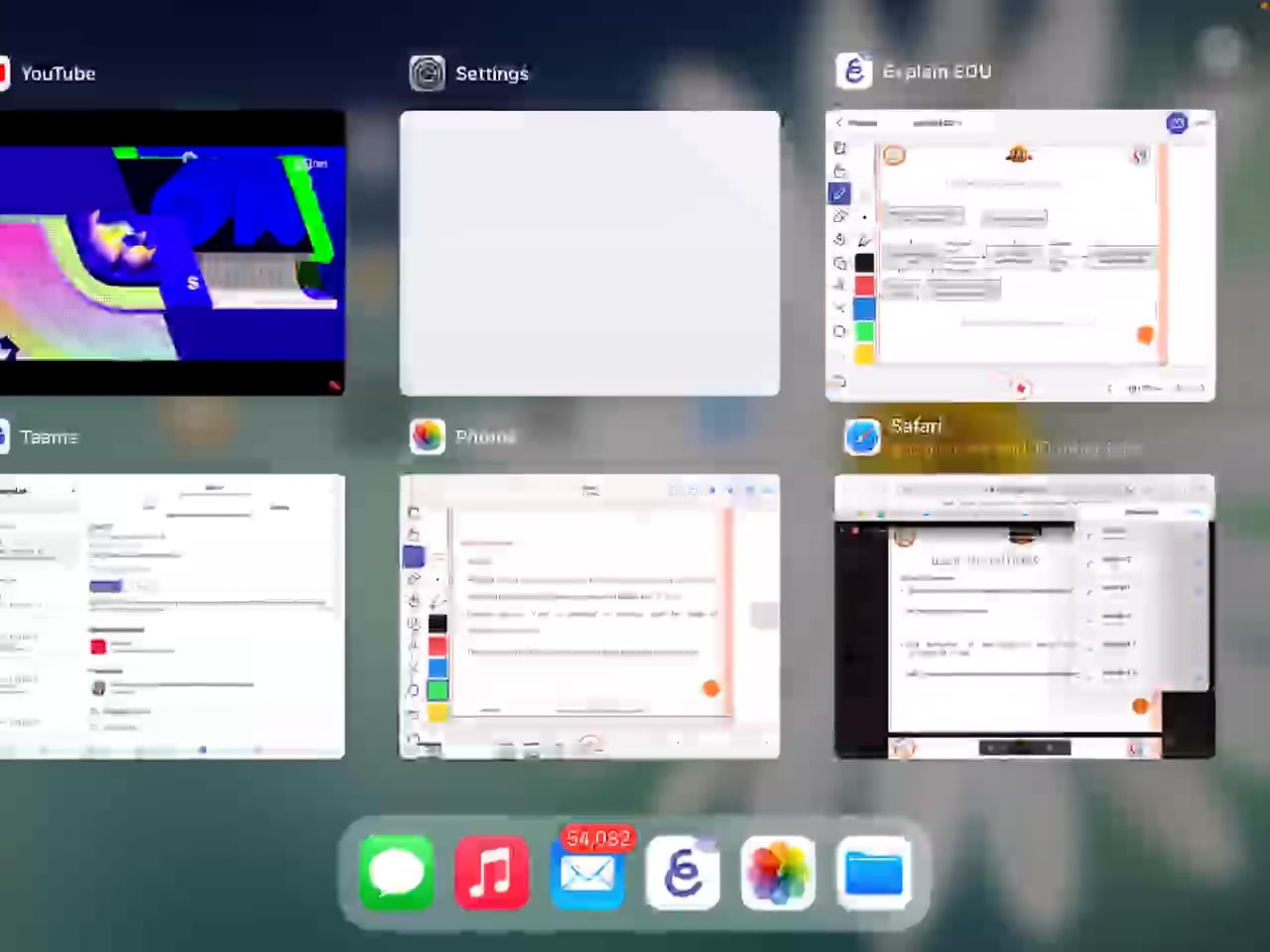Open the Teams app preview card

pos(171,617)
